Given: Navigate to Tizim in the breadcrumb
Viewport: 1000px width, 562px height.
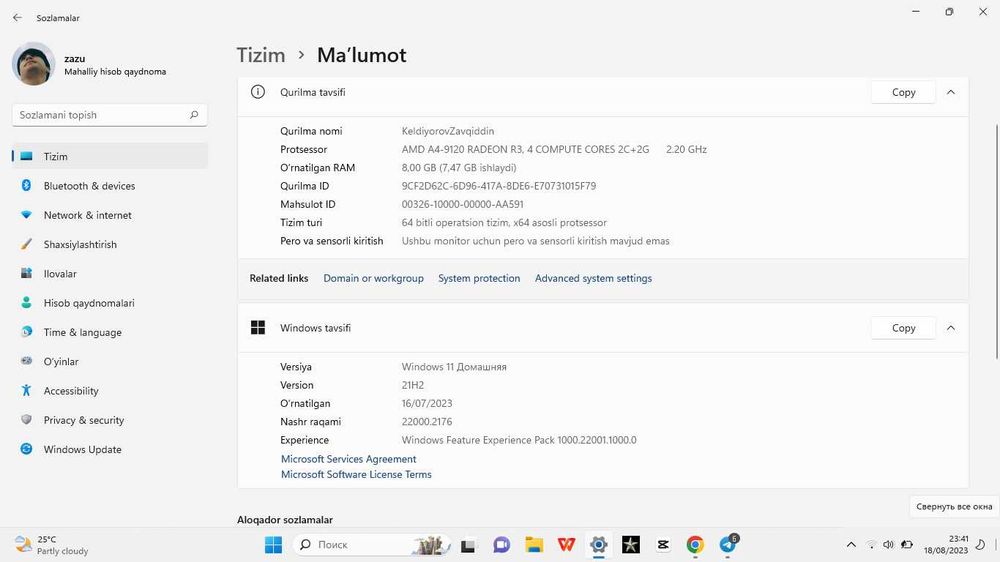Looking at the screenshot, I should tap(261, 55).
